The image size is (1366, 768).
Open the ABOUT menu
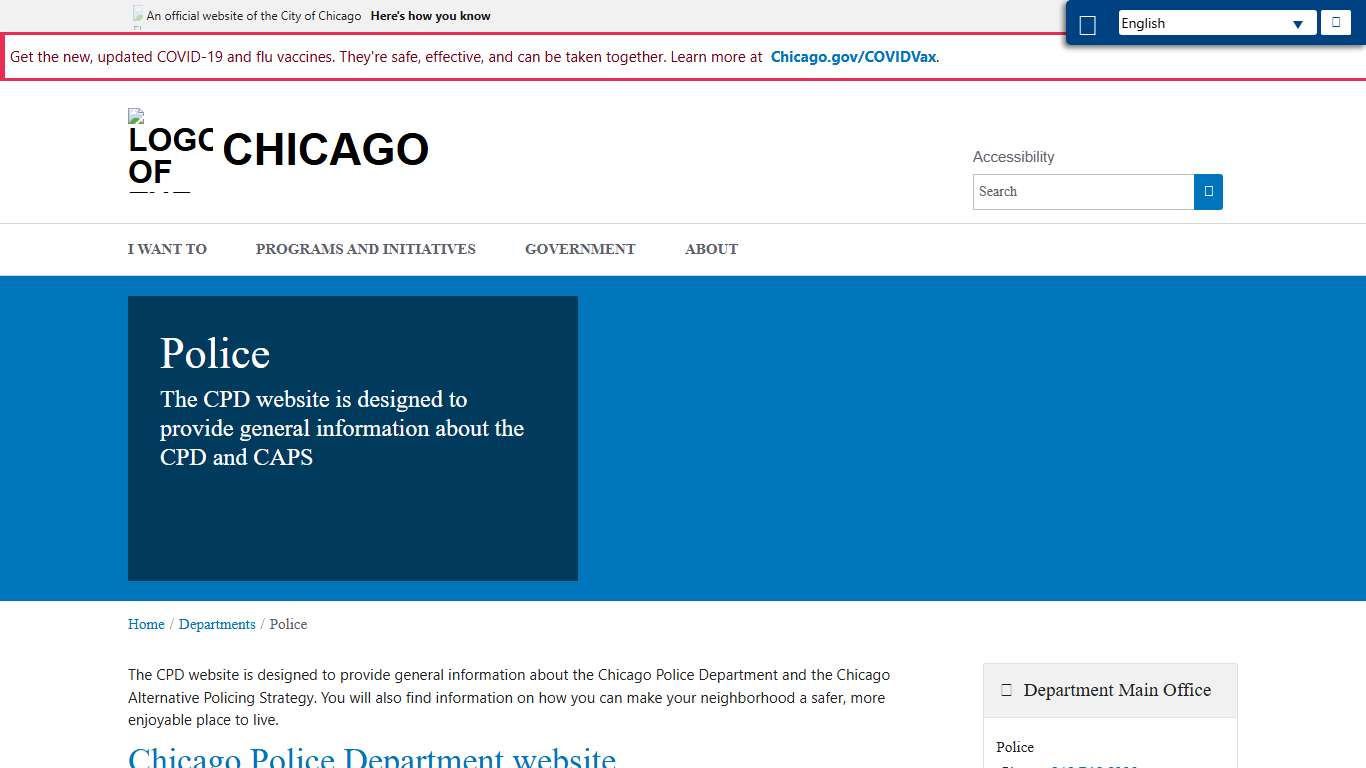(x=711, y=249)
